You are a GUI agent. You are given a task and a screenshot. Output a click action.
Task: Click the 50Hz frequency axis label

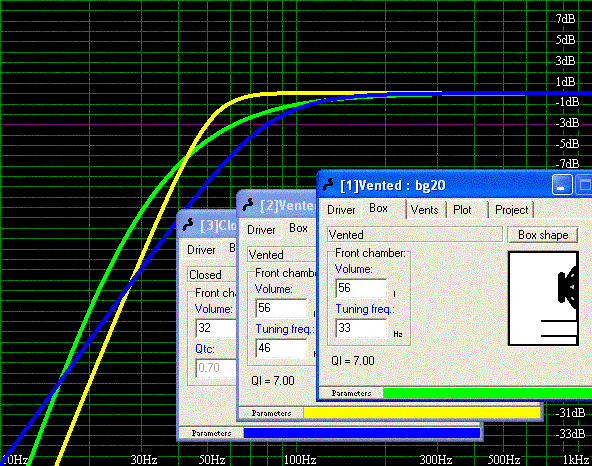point(212,460)
